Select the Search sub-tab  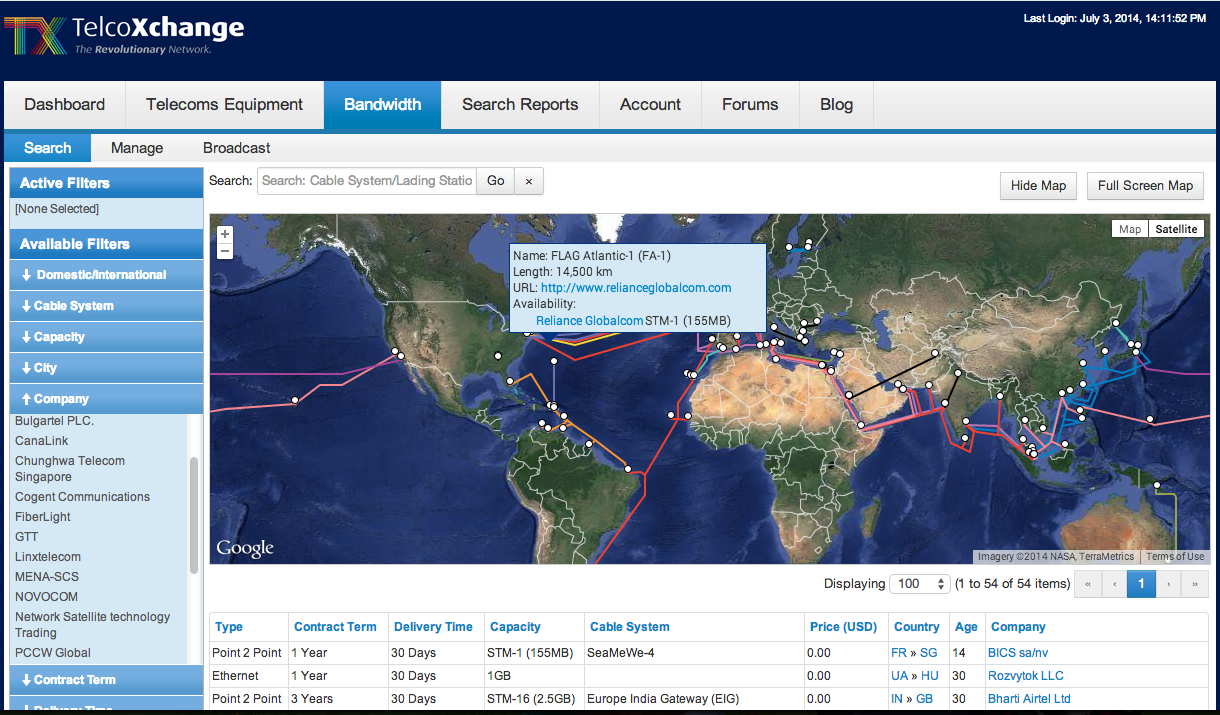[x=48, y=148]
